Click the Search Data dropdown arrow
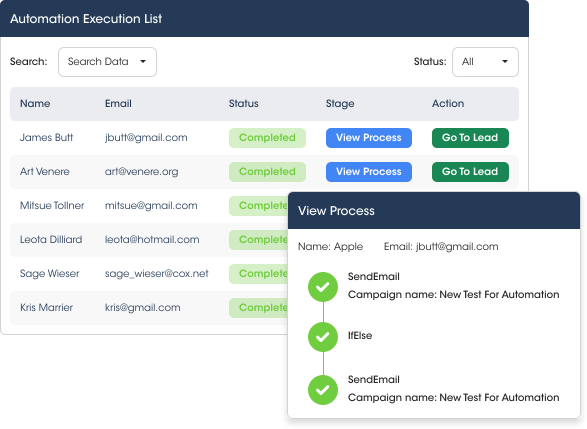Image resolution: width=587 pixels, height=429 pixels. 143,61
